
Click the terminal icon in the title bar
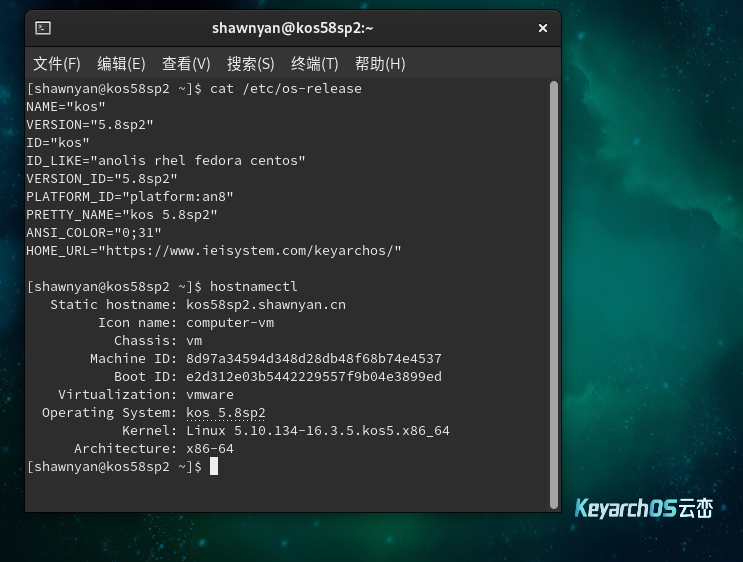coord(43,28)
